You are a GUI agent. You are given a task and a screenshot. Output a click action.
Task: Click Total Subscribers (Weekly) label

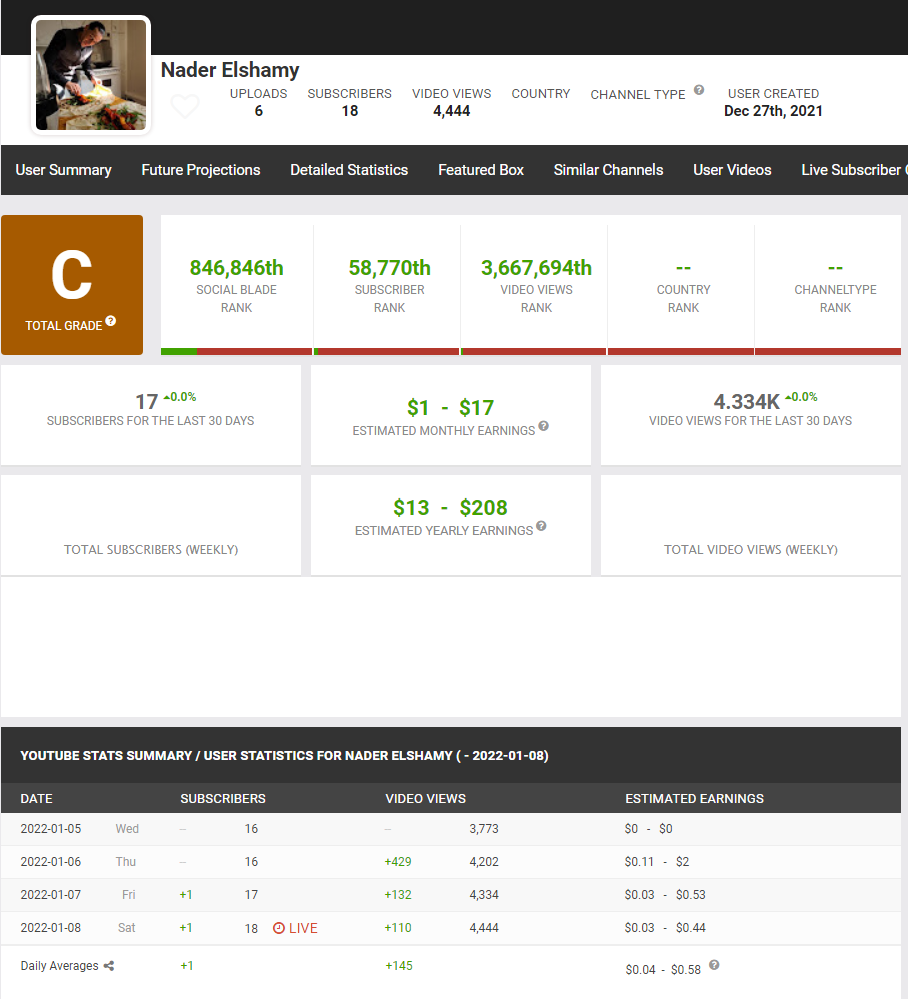151,549
